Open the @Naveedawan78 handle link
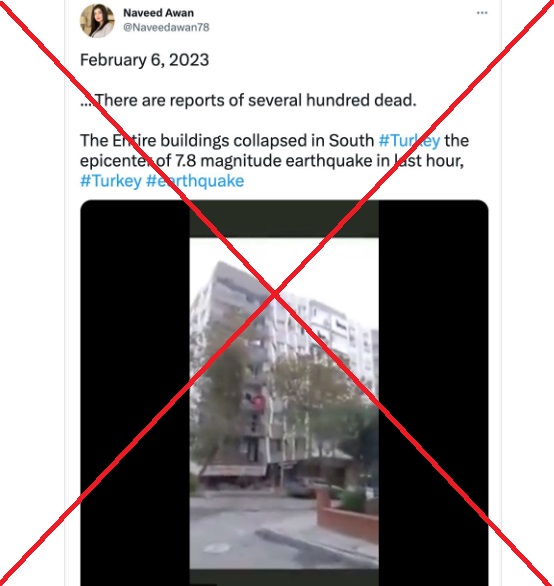 pos(166,27)
